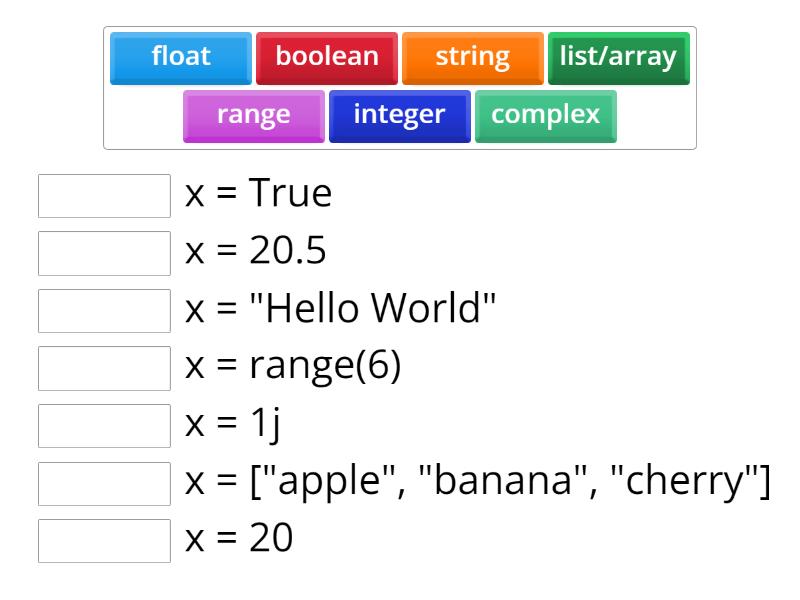Click the "x = 20.5" statement text
800x600 pixels.
(256, 252)
